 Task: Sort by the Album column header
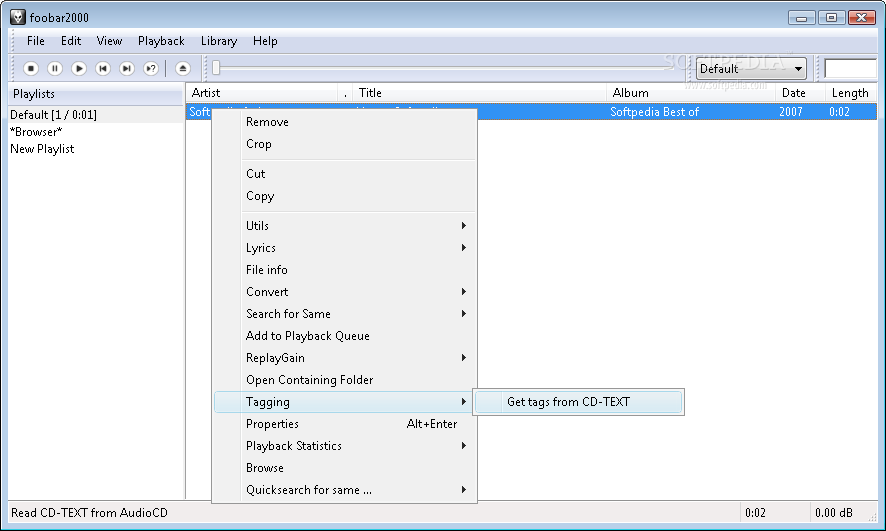(x=691, y=93)
